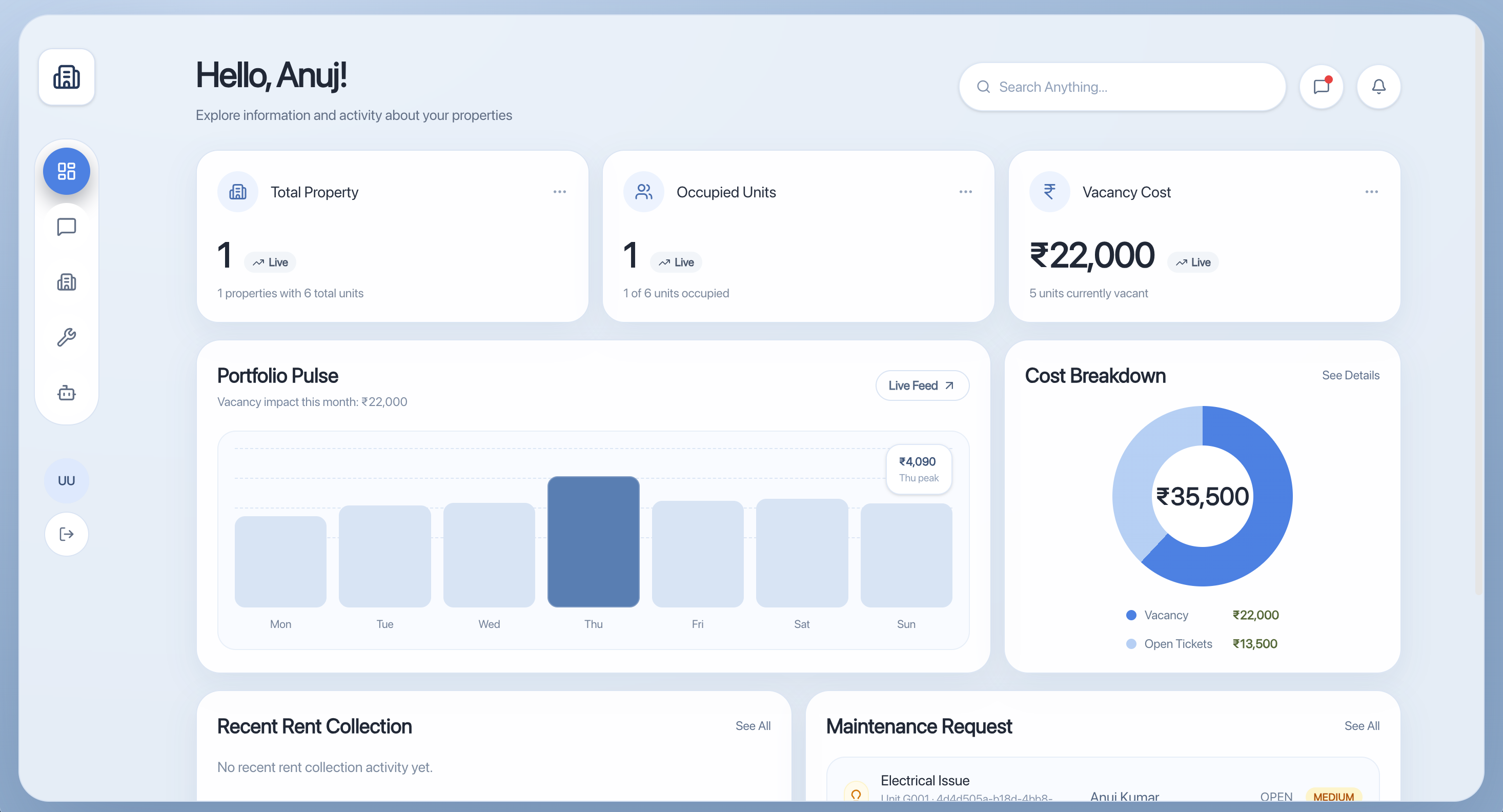
Task: Open the Total Property card options menu
Action: [x=560, y=191]
